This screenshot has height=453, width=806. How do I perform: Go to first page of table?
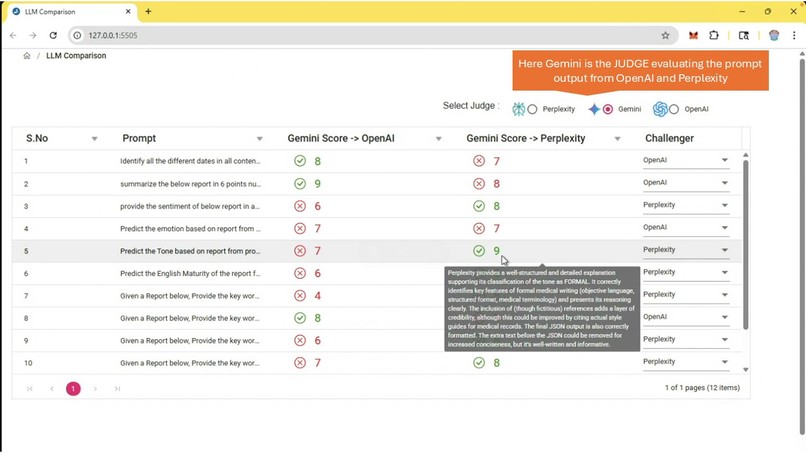pyautogui.click(x=30, y=389)
